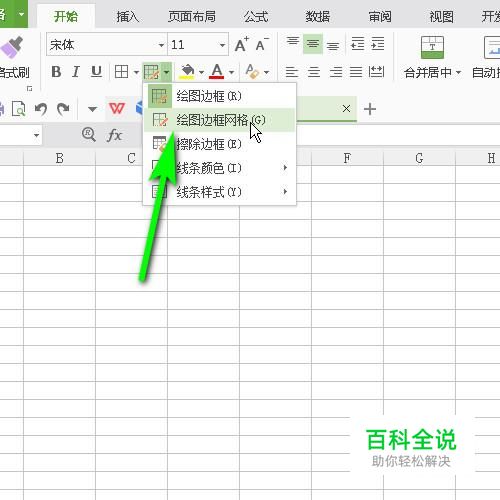Screen dimensions: 500x500
Task: Toggle underline formatting
Action: coord(96,72)
